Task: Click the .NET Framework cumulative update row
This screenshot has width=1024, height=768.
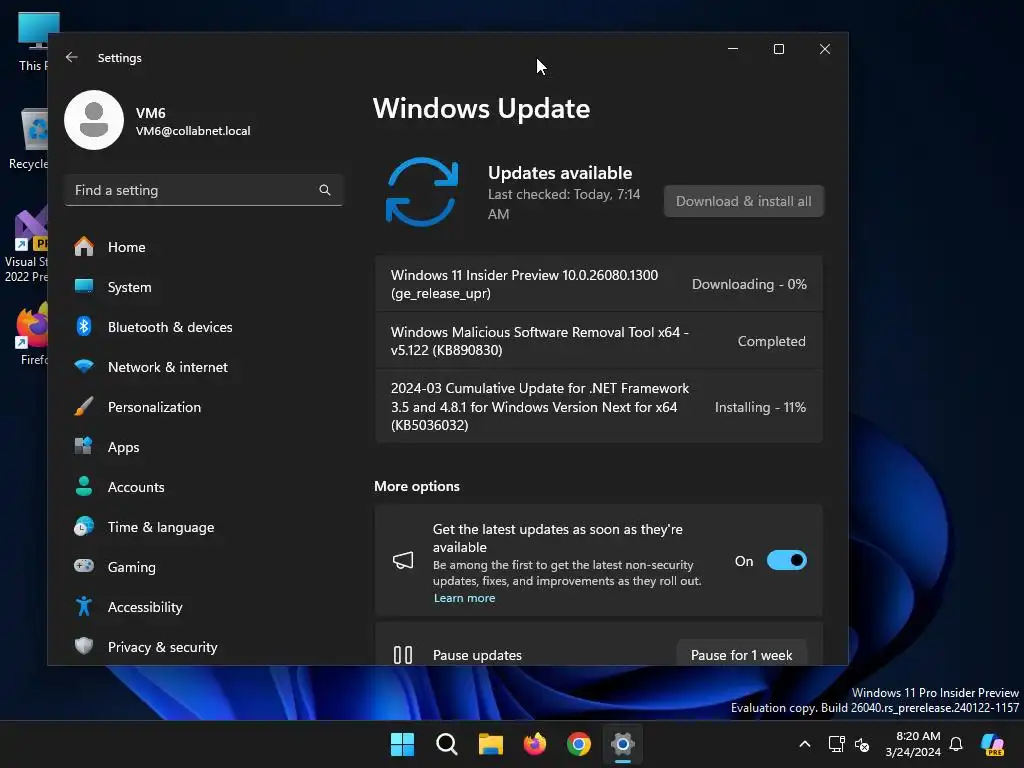Action: pyautogui.click(x=599, y=406)
